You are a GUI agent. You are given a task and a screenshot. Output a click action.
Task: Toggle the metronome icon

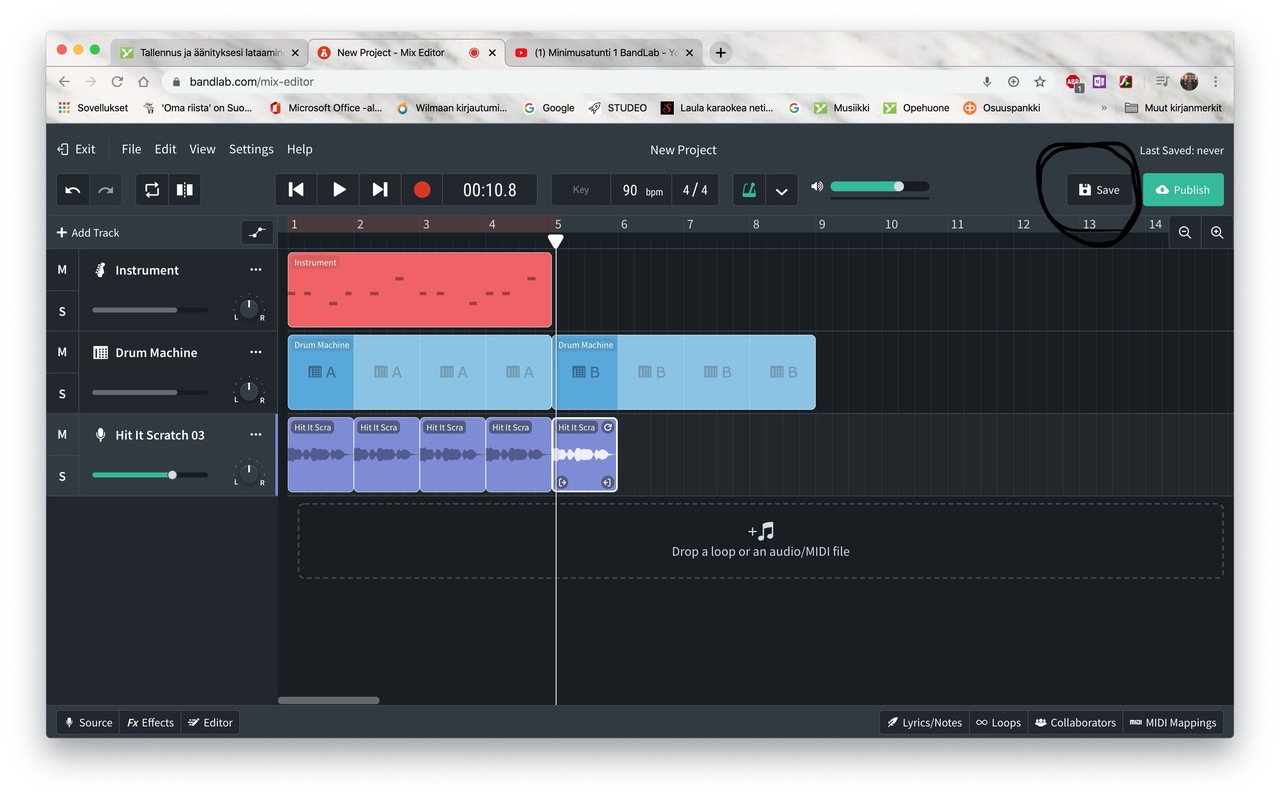748,190
